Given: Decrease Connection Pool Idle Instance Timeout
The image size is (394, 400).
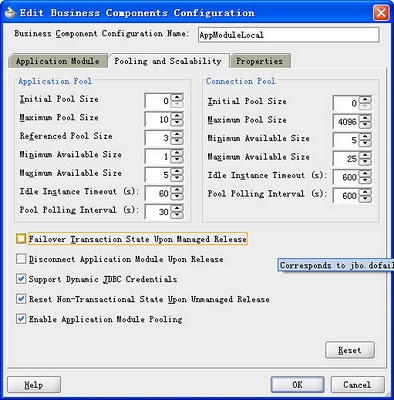Looking at the screenshot, I should click(366, 180).
